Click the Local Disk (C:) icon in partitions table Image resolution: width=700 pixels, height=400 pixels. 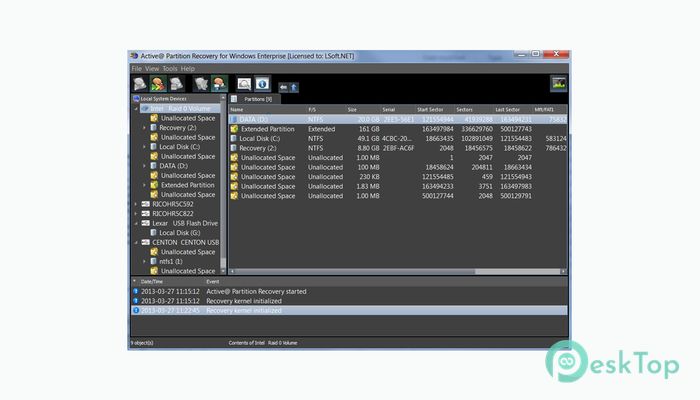(x=233, y=138)
